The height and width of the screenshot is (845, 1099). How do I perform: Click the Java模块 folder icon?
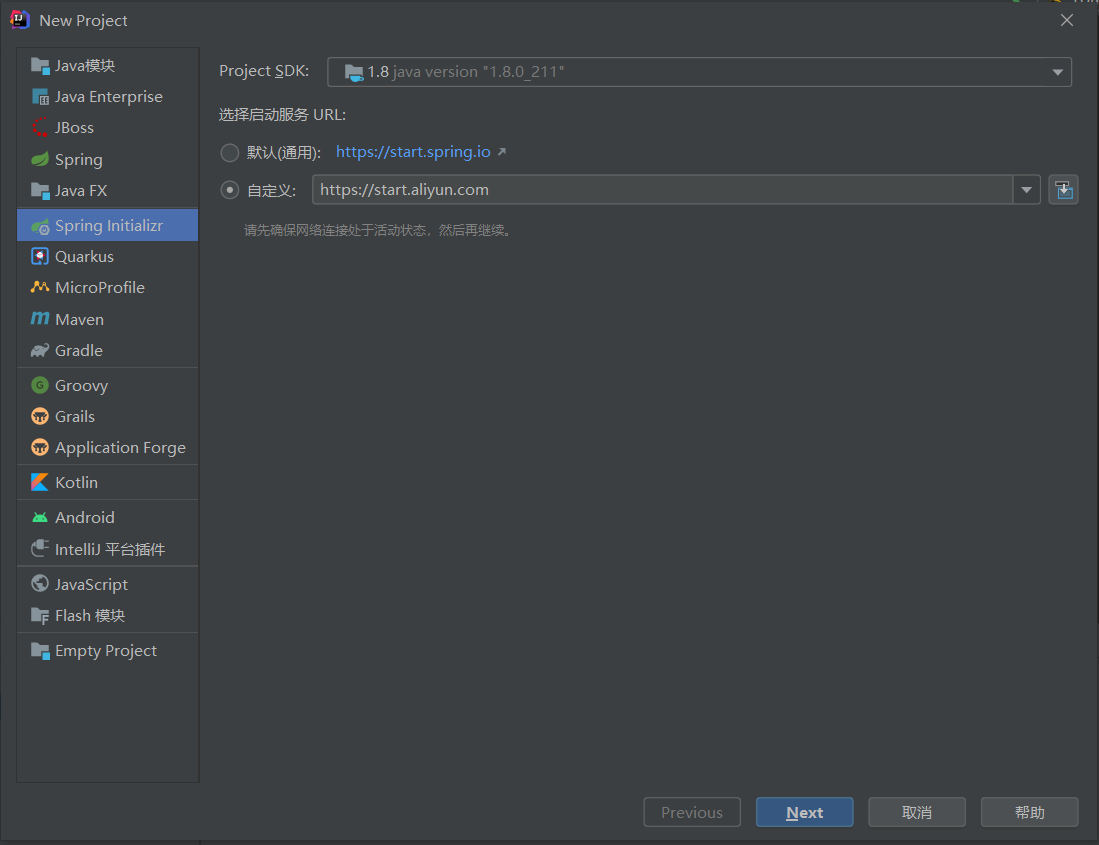pos(40,66)
